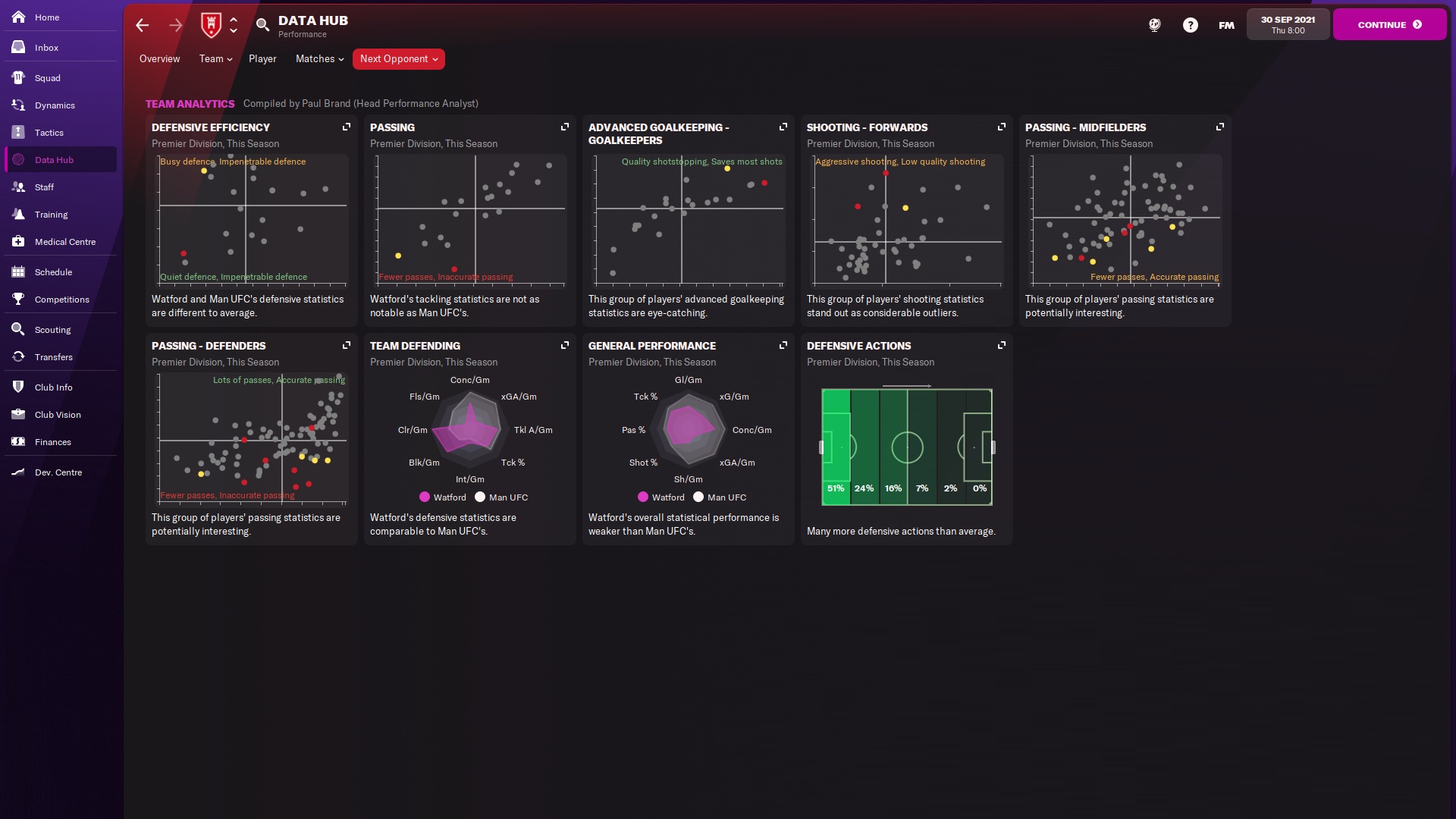Screen dimensions: 1456x819
Task: Expand the Shooting - Forwards chart
Action: pyautogui.click(x=1002, y=127)
